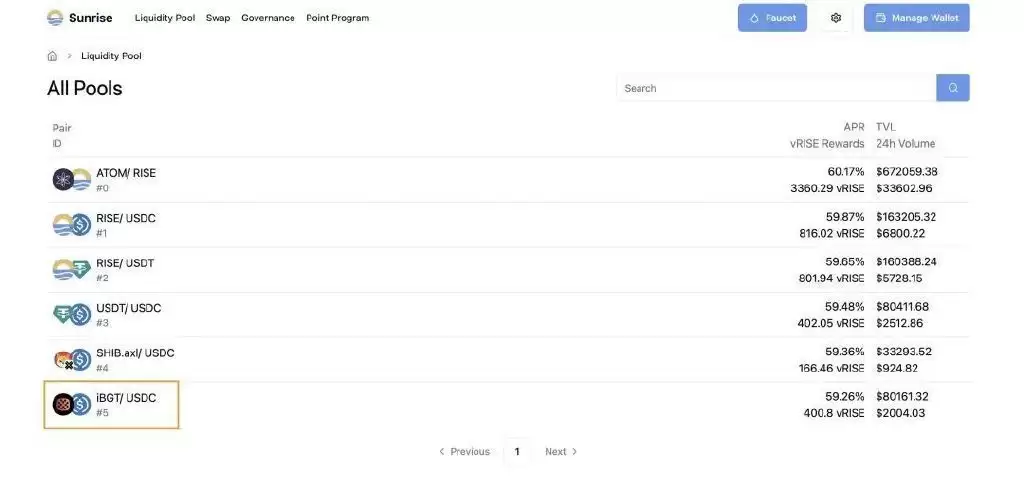1024x483 pixels.
Task: Click the Sunrise logo icon
Action: point(55,18)
